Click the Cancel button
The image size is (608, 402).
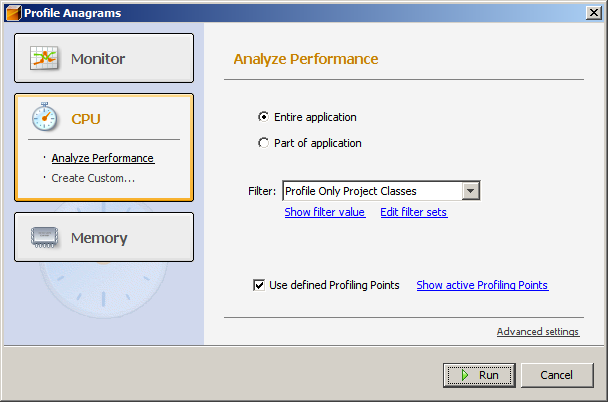[557, 375]
